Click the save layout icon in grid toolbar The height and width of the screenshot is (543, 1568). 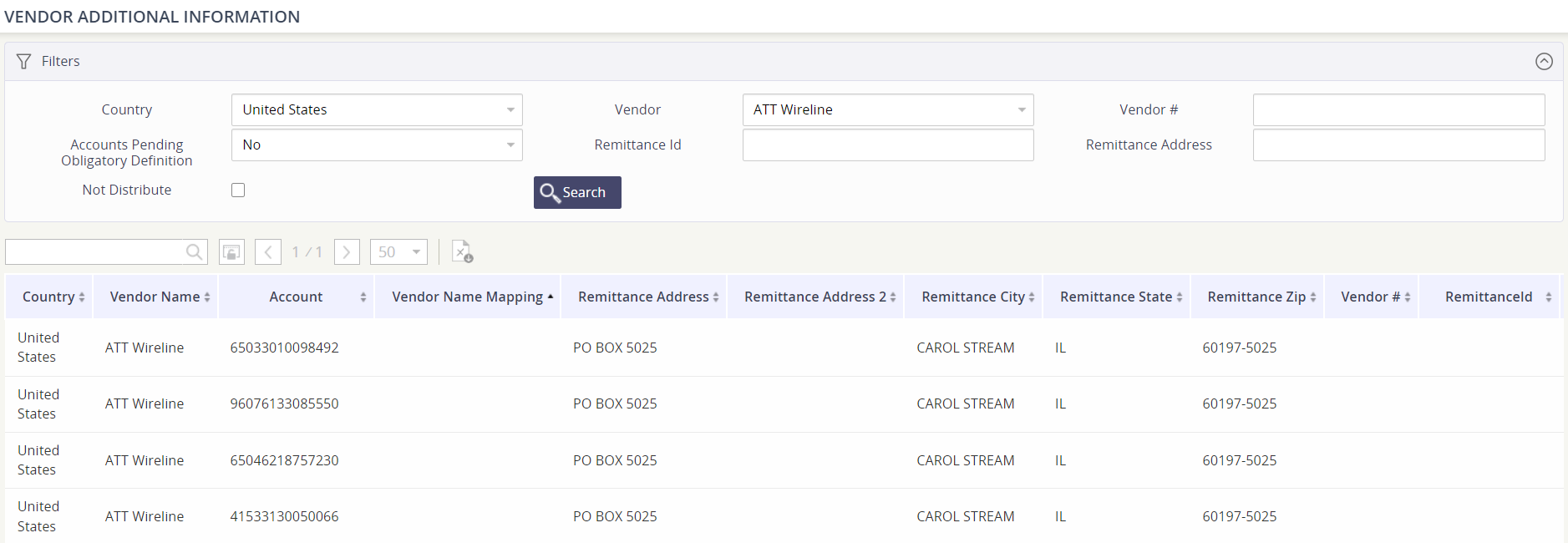click(231, 251)
